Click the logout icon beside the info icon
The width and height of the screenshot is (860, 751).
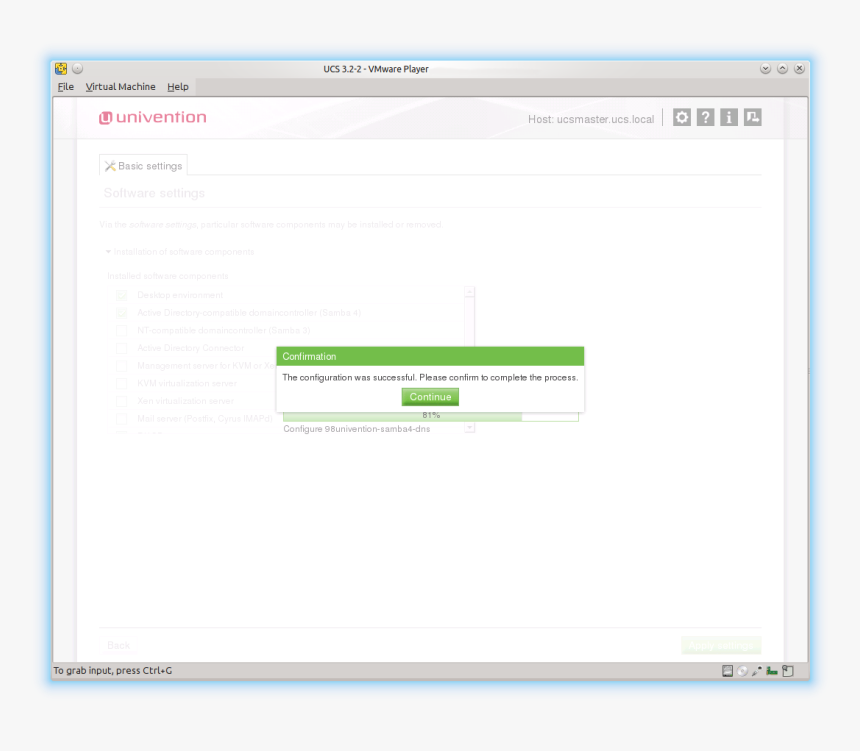pos(752,117)
